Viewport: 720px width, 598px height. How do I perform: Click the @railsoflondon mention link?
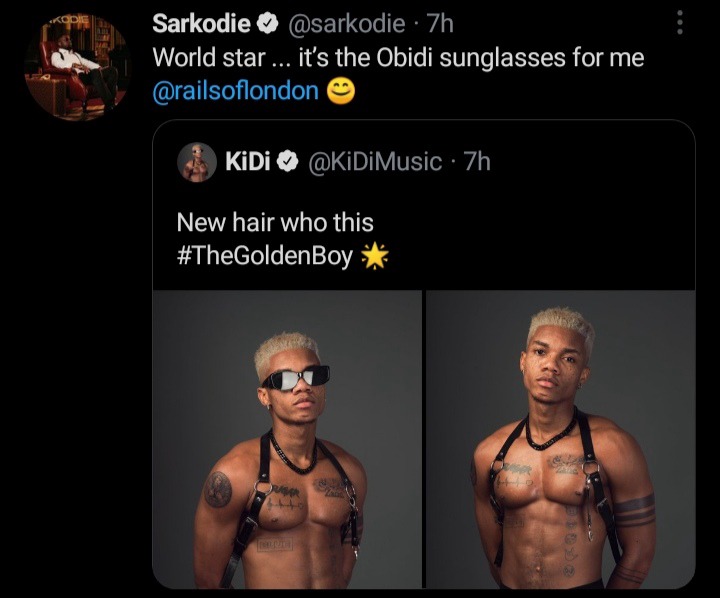point(236,91)
